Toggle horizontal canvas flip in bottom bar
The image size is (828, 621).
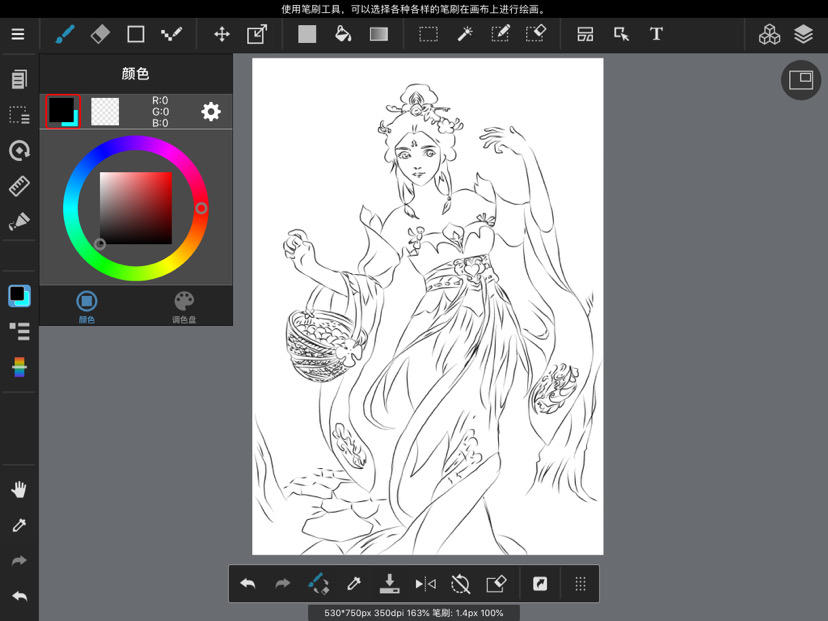(426, 584)
